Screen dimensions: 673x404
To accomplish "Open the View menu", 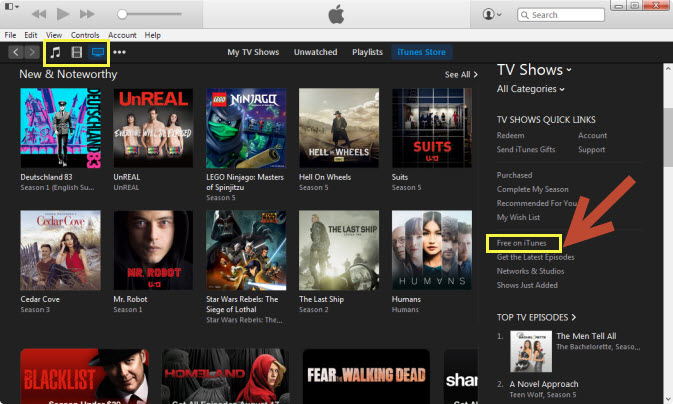I will 54,35.
